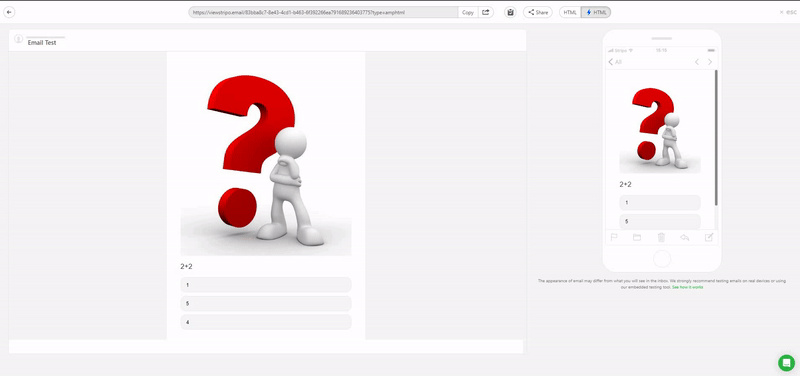Click the next message arrow in mobile preview

pyautogui.click(x=710, y=62)
